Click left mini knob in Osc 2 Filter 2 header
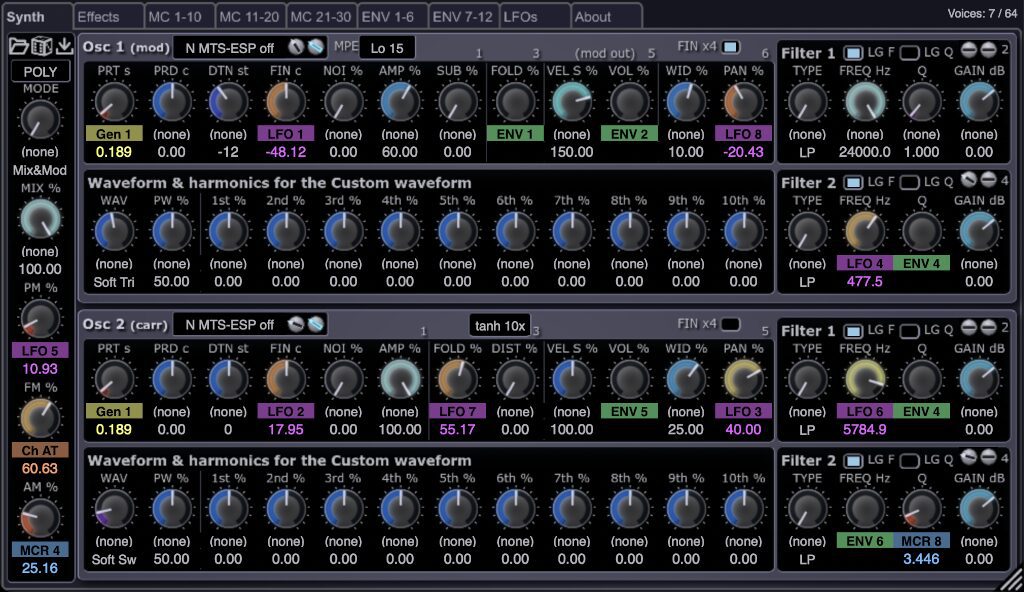The width and height of the screenshot is (1024, 592). pos(969,457)
